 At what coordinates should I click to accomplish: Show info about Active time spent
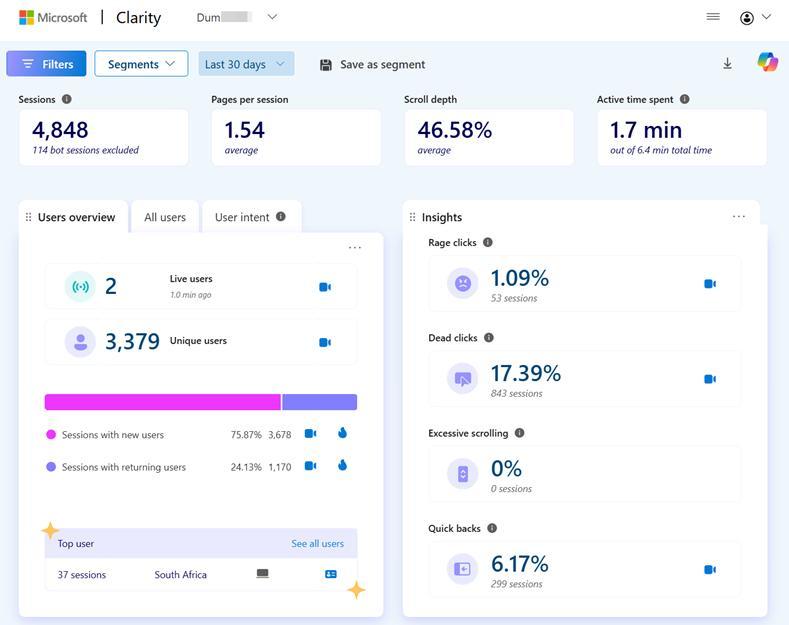pos(684,99)
